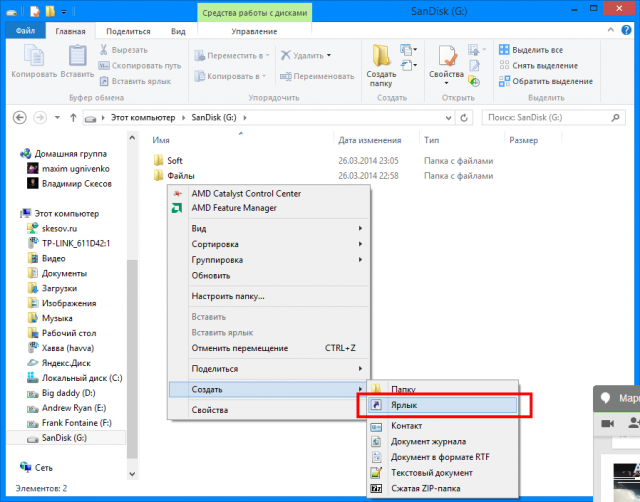Click Переименовать in the ribbon
Screen dimensions: 640x502
pos(317,76)
